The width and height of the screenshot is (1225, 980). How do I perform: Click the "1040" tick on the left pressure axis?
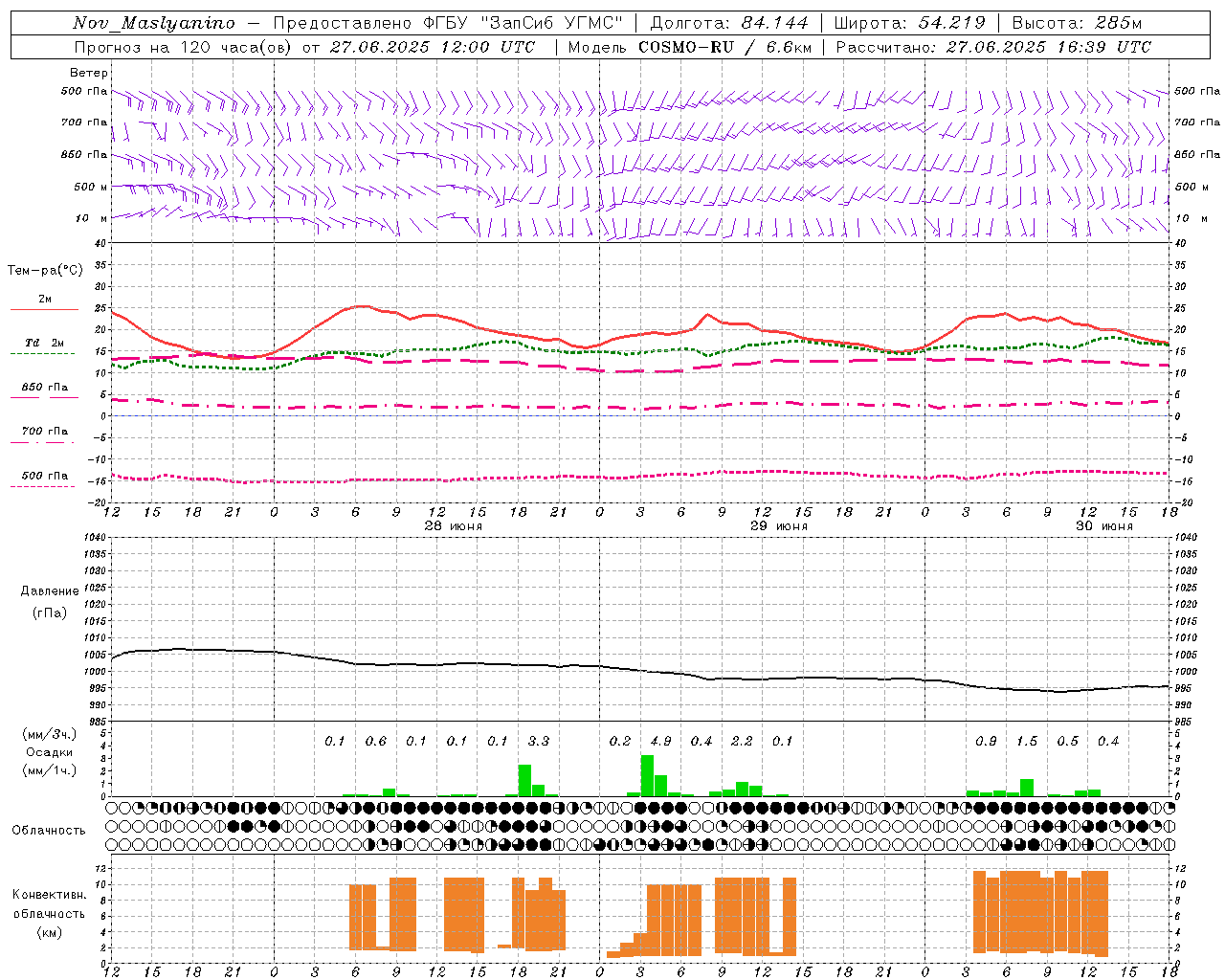click(96, 538)
